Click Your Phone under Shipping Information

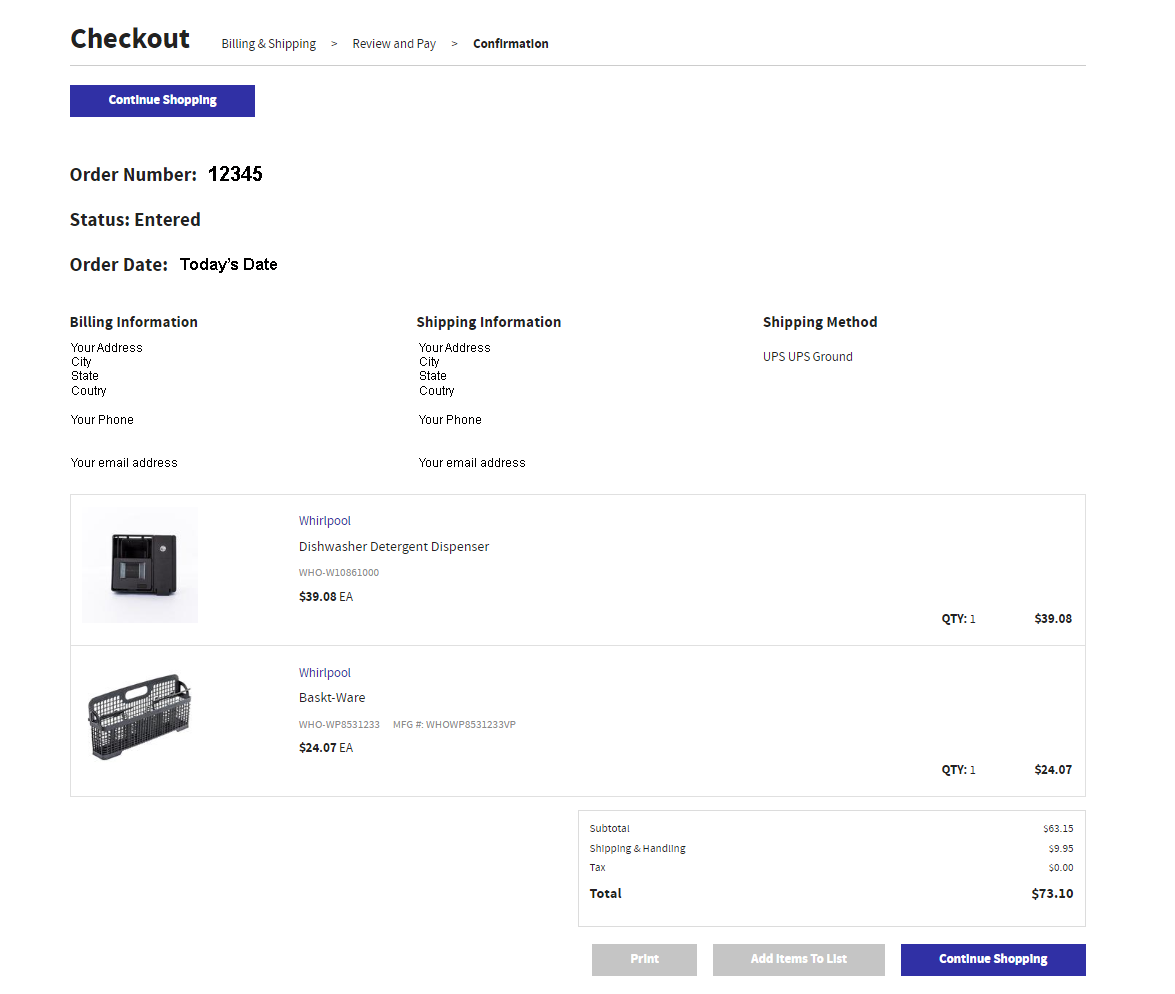coord(450,420)
